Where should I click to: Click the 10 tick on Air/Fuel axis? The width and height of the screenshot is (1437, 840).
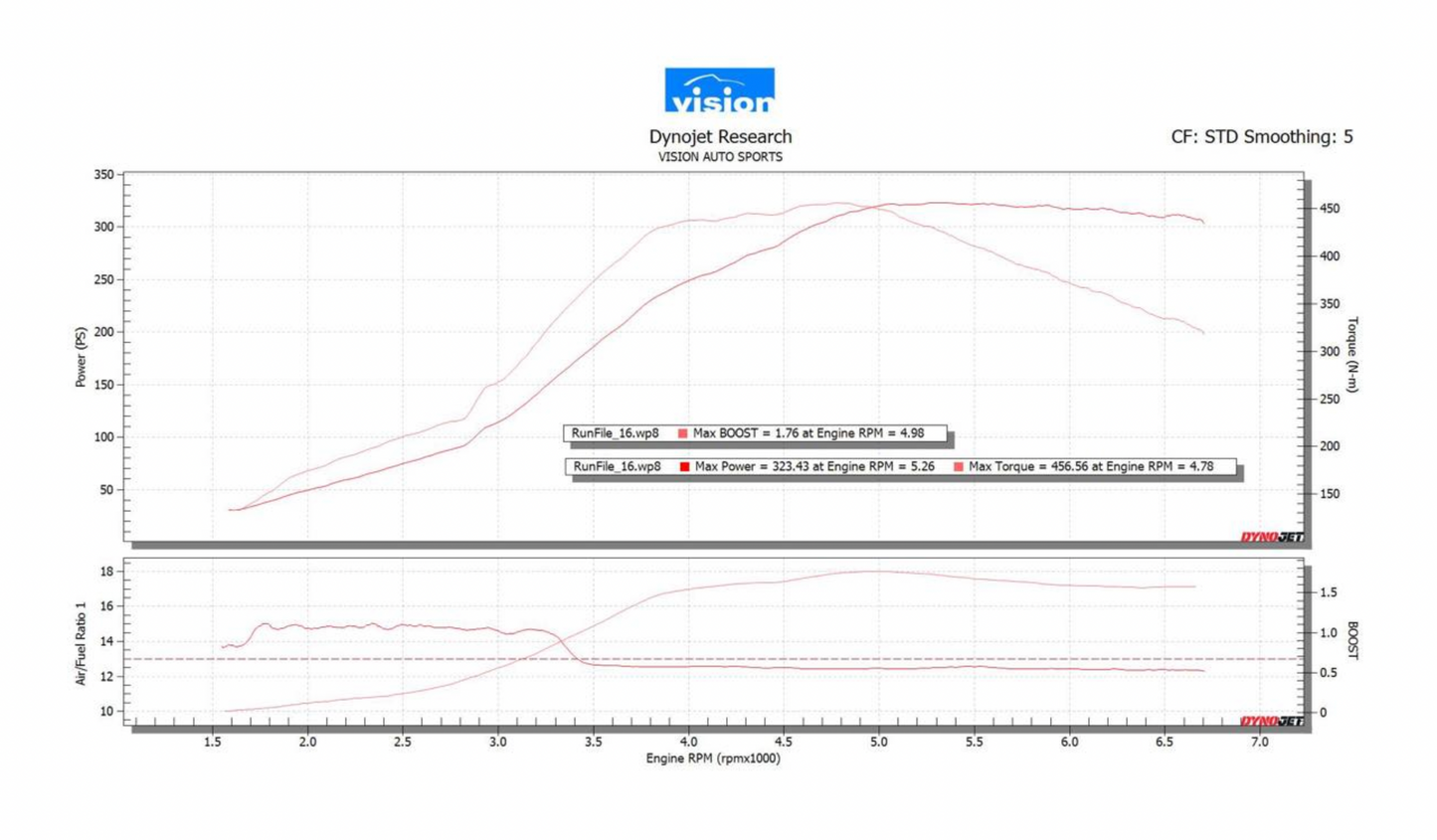(x=106, y=712)
